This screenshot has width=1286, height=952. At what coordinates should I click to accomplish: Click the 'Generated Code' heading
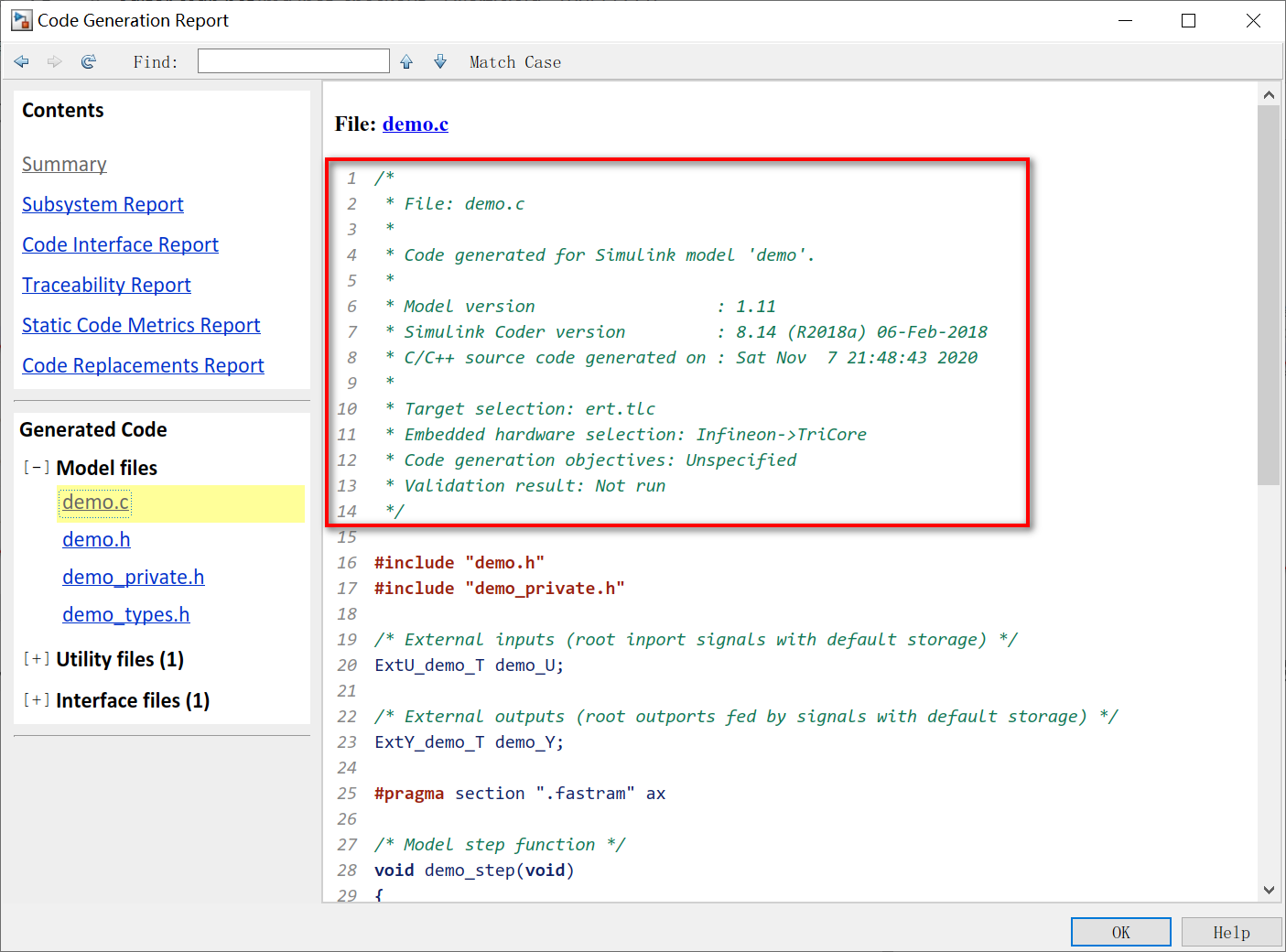click(93, 429)
